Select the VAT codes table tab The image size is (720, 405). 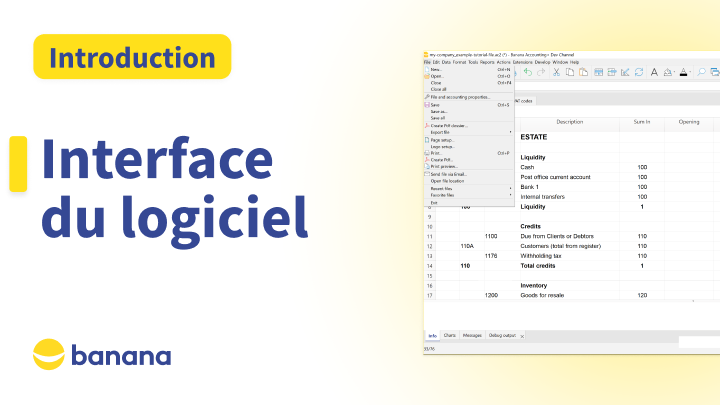click(523, 101)
